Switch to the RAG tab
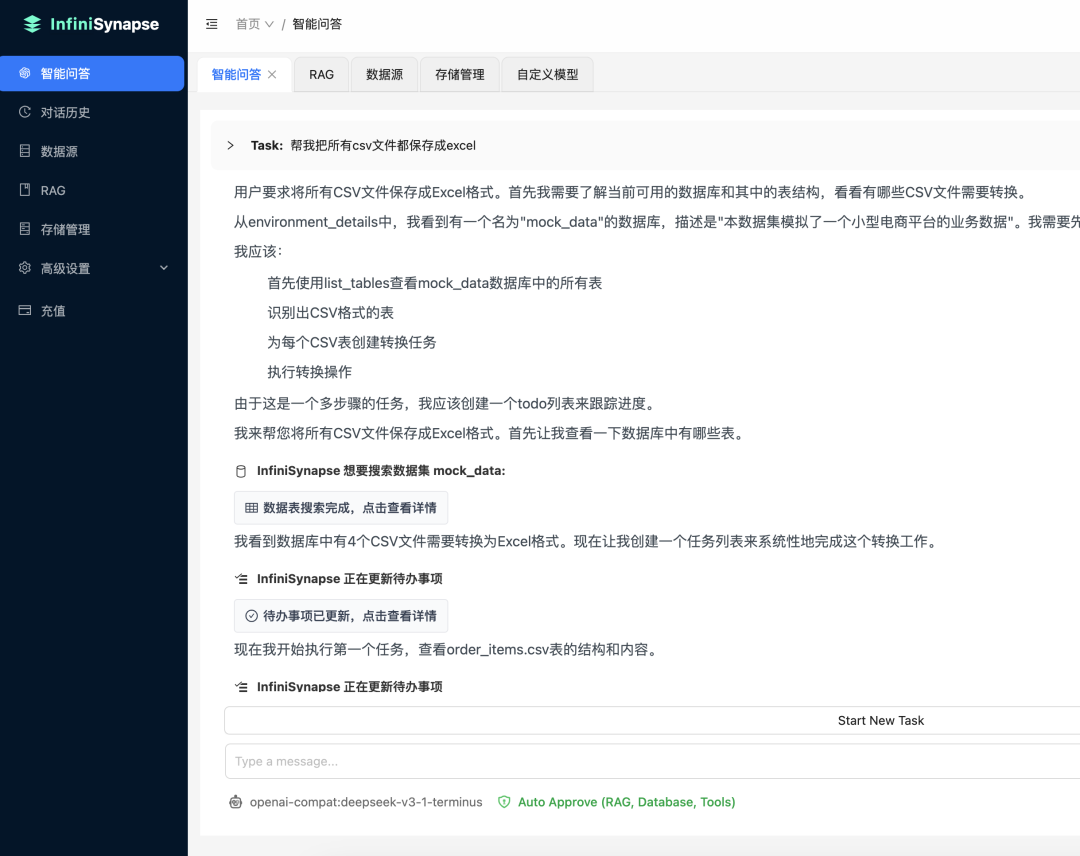The height and width of the screenshot is (856, 1080). click(x=321, y=74)
